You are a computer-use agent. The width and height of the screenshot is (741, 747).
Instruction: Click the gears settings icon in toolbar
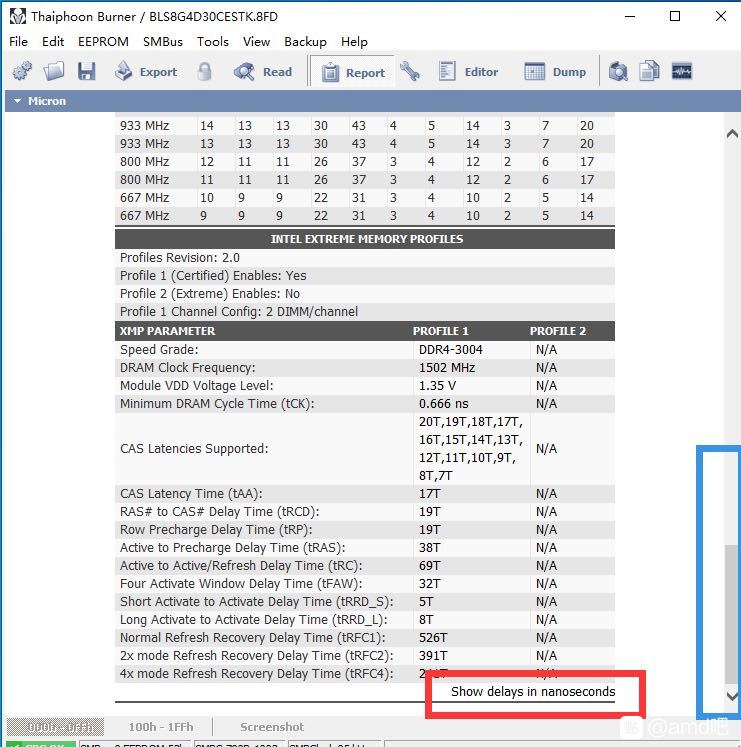22,71
